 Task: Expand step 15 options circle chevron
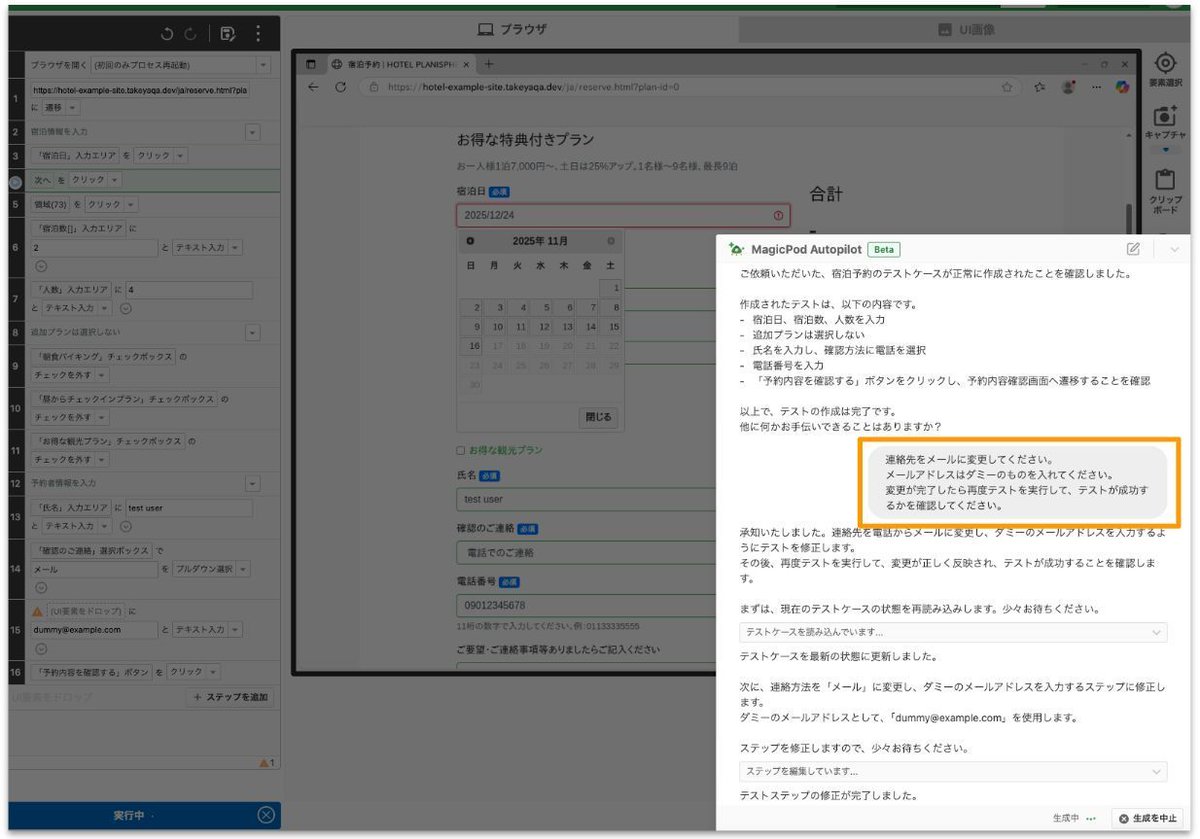pos(41,649)
